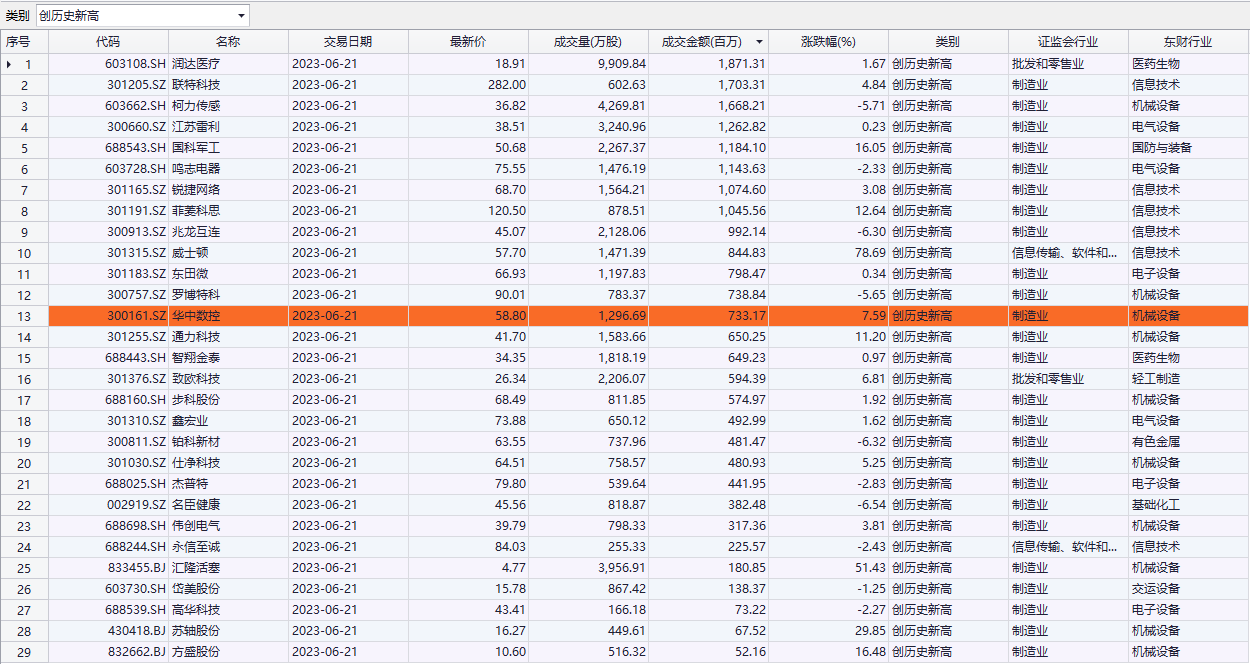Sort by the 名称 column header
The height and width of the screenshot is (664, 1250).
click(x=228, y=42)
